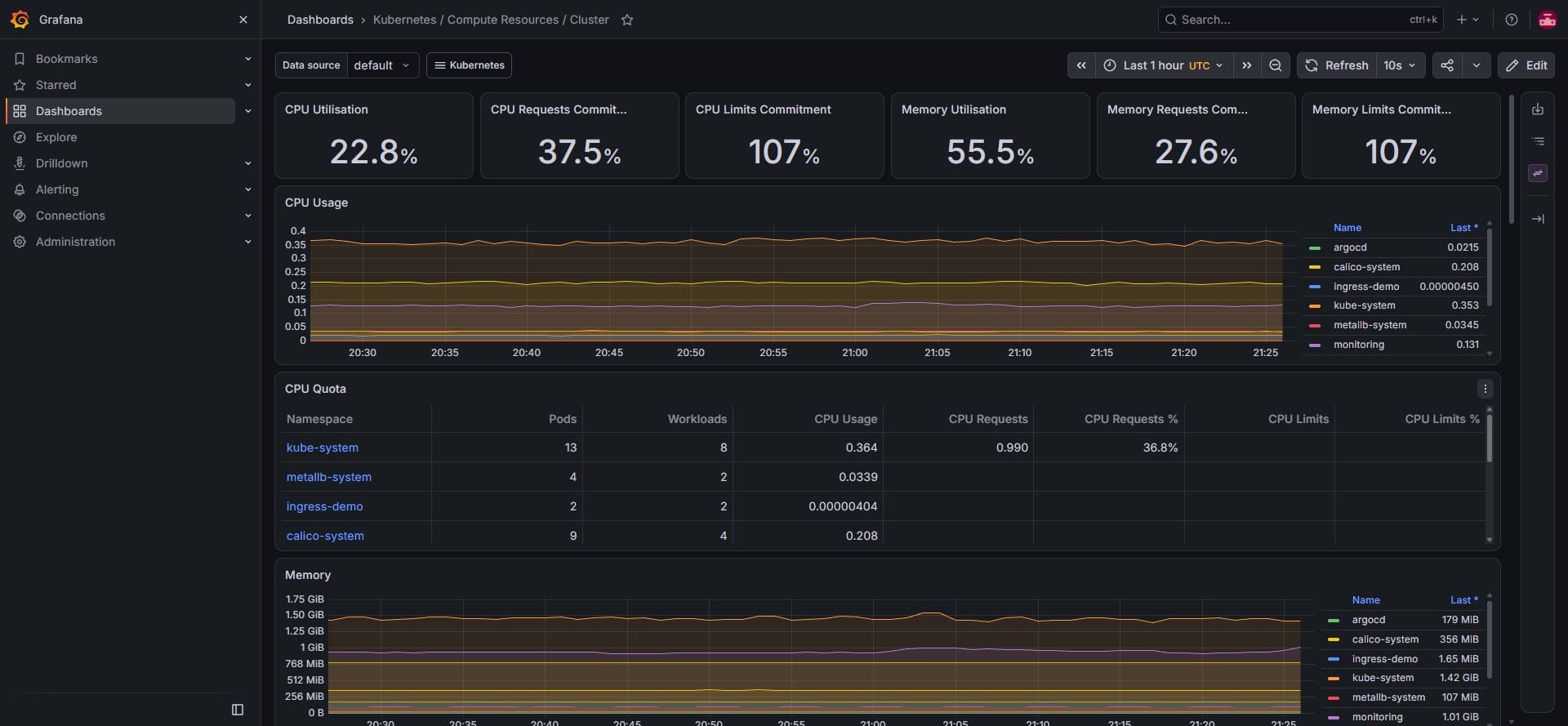Star this dashboard as favorite
The width and height of the screenshot is (1568, 726).
pos(627,20)
